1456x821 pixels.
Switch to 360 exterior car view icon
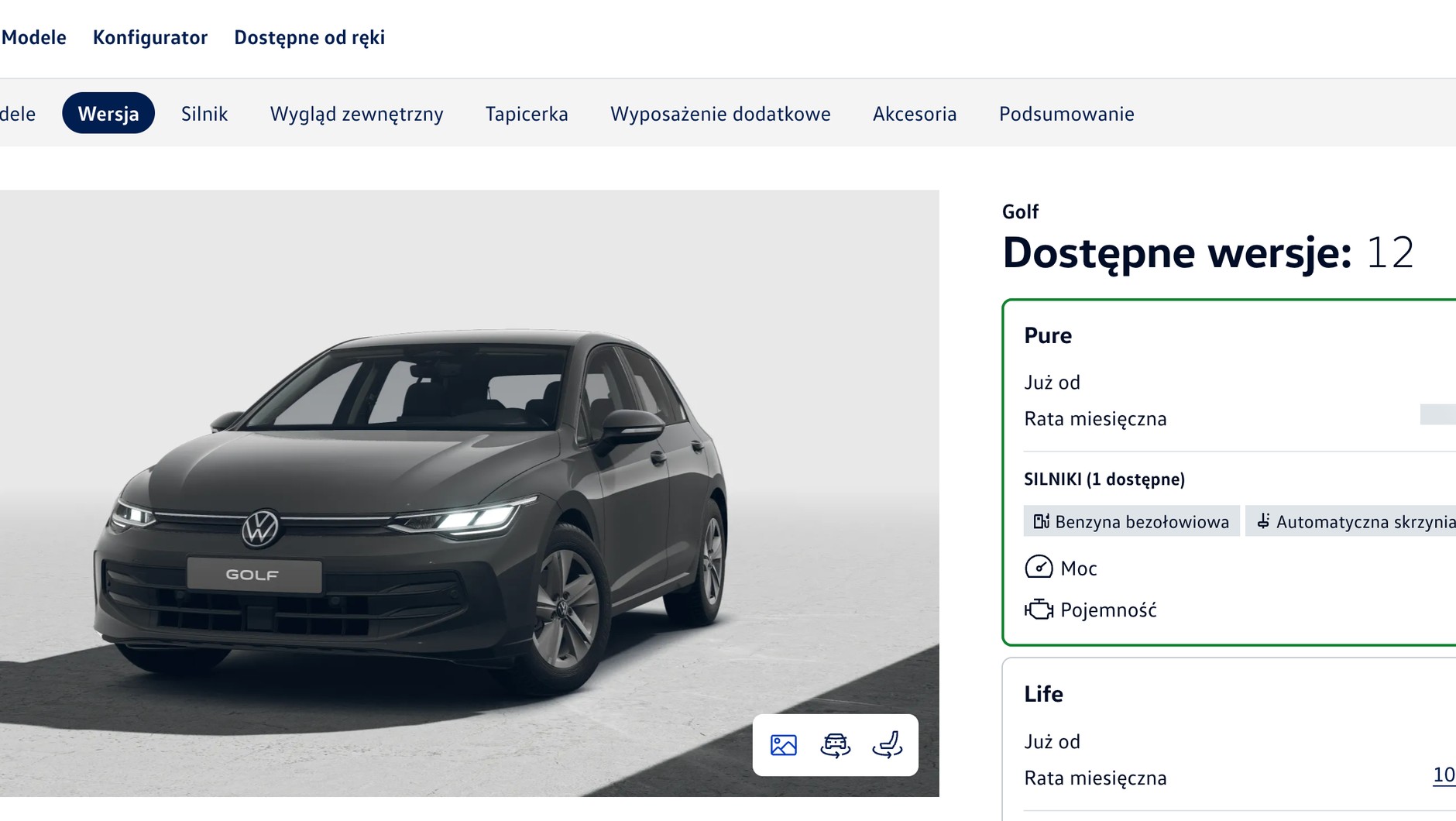coord(835,745)
